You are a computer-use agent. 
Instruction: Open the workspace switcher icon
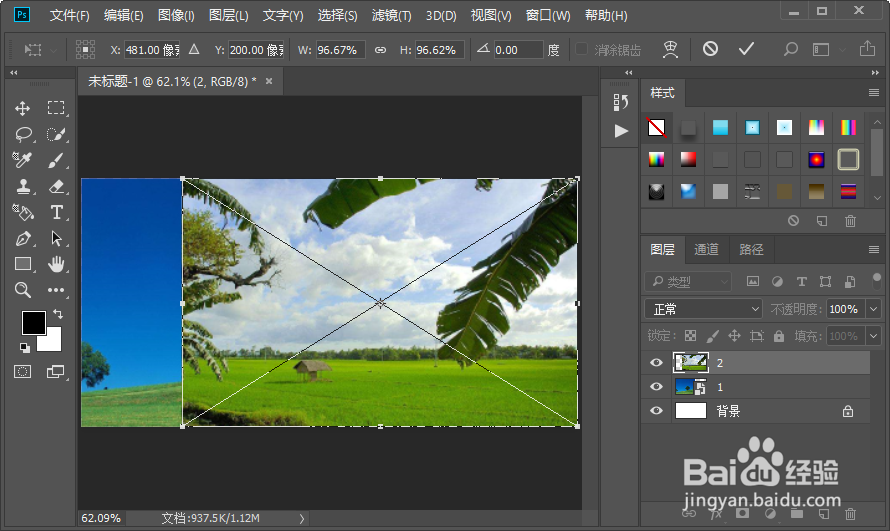[x=821, y=50]
